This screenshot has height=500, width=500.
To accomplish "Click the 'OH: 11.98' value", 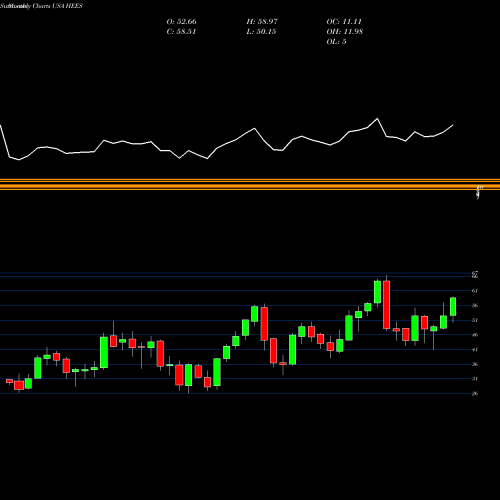I will coord(345,31).
